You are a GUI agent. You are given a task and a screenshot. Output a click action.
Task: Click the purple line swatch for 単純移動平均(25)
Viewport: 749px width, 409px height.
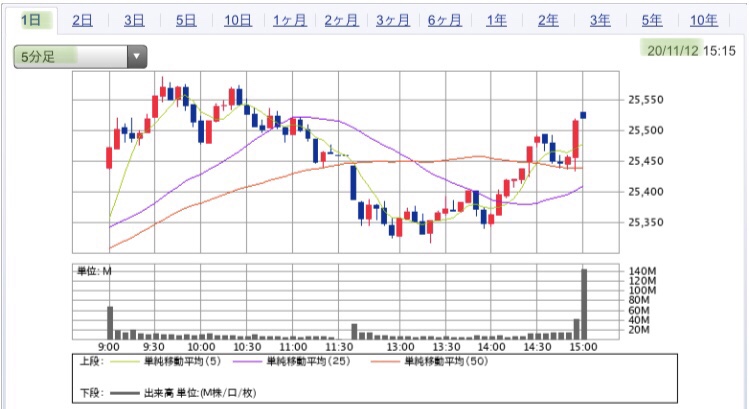(248, 362)
